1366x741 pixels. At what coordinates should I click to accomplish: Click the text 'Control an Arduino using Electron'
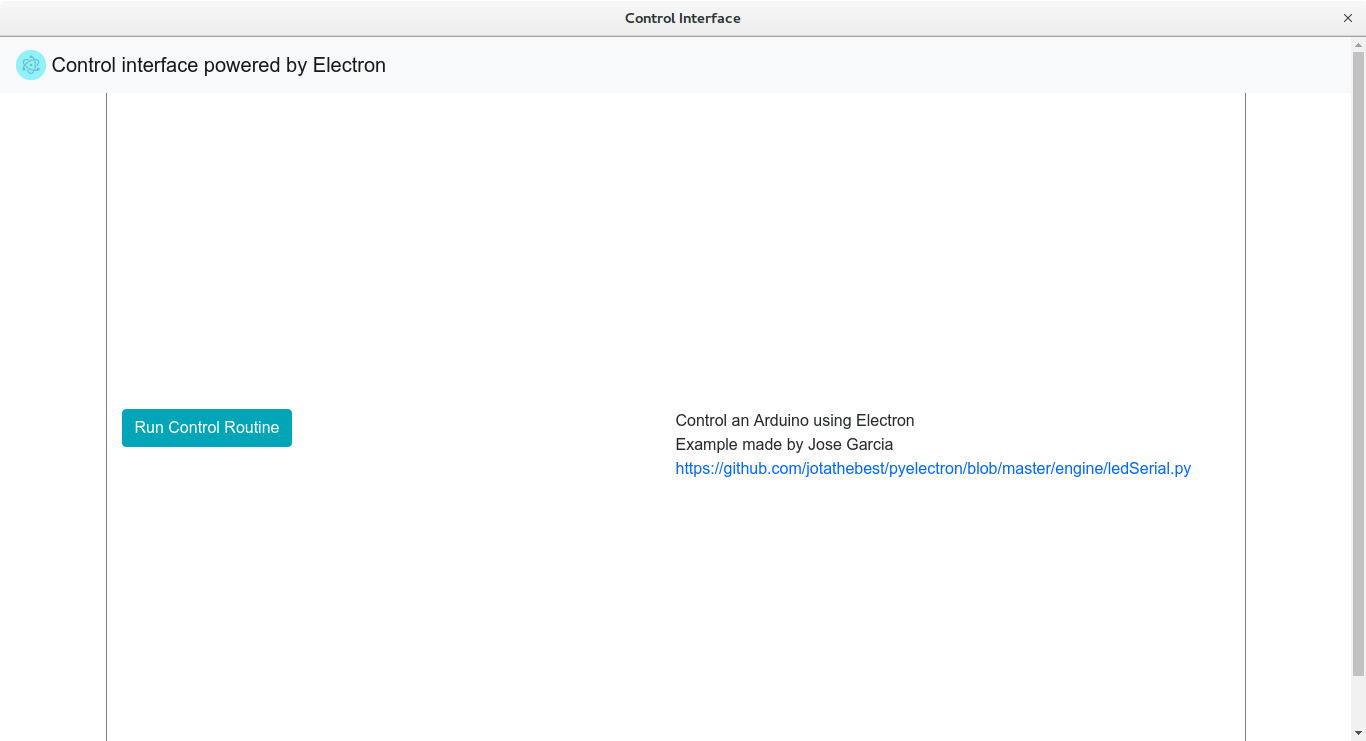tap(795, 420)
